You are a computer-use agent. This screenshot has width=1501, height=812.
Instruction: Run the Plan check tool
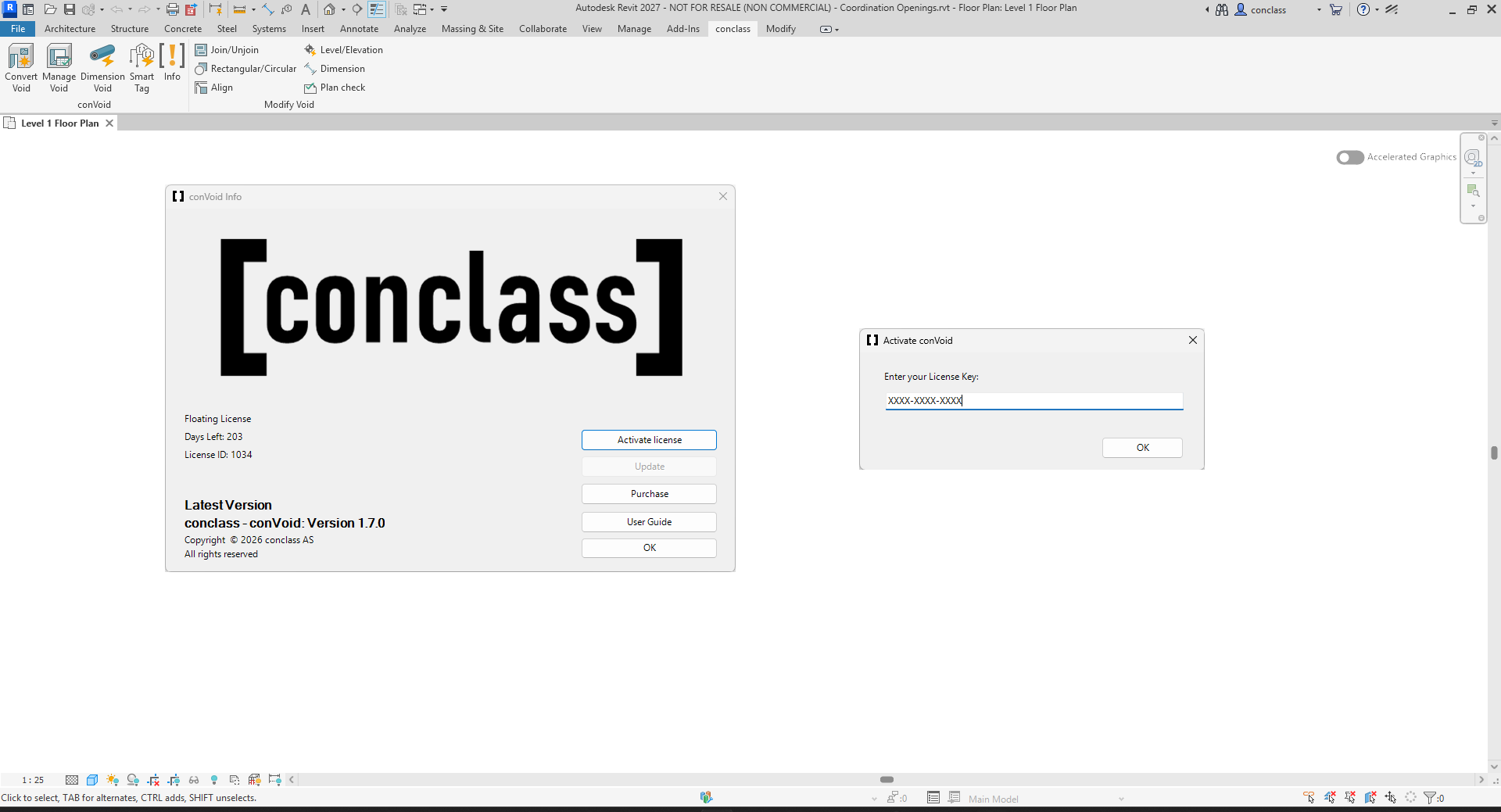335,88
